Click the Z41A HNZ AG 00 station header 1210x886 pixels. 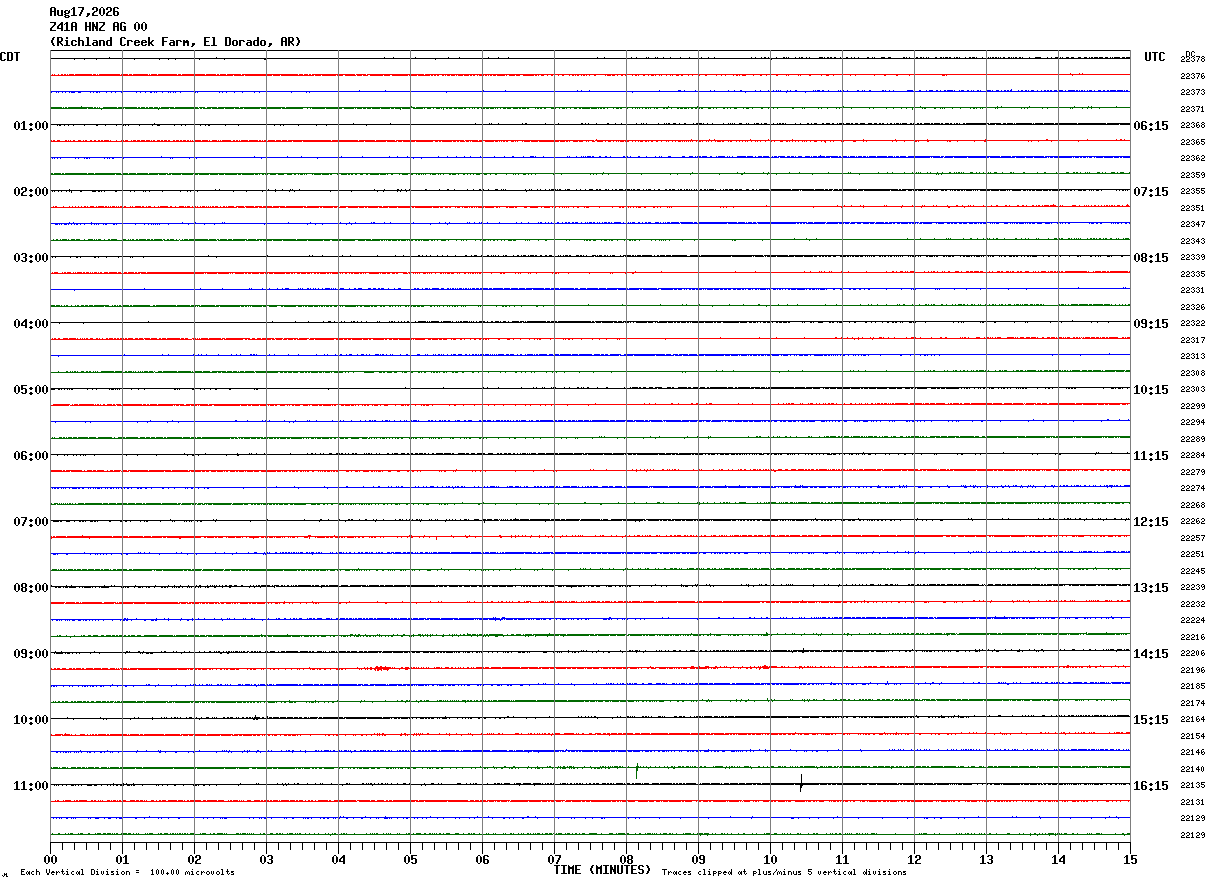click(x=98, y=27)
